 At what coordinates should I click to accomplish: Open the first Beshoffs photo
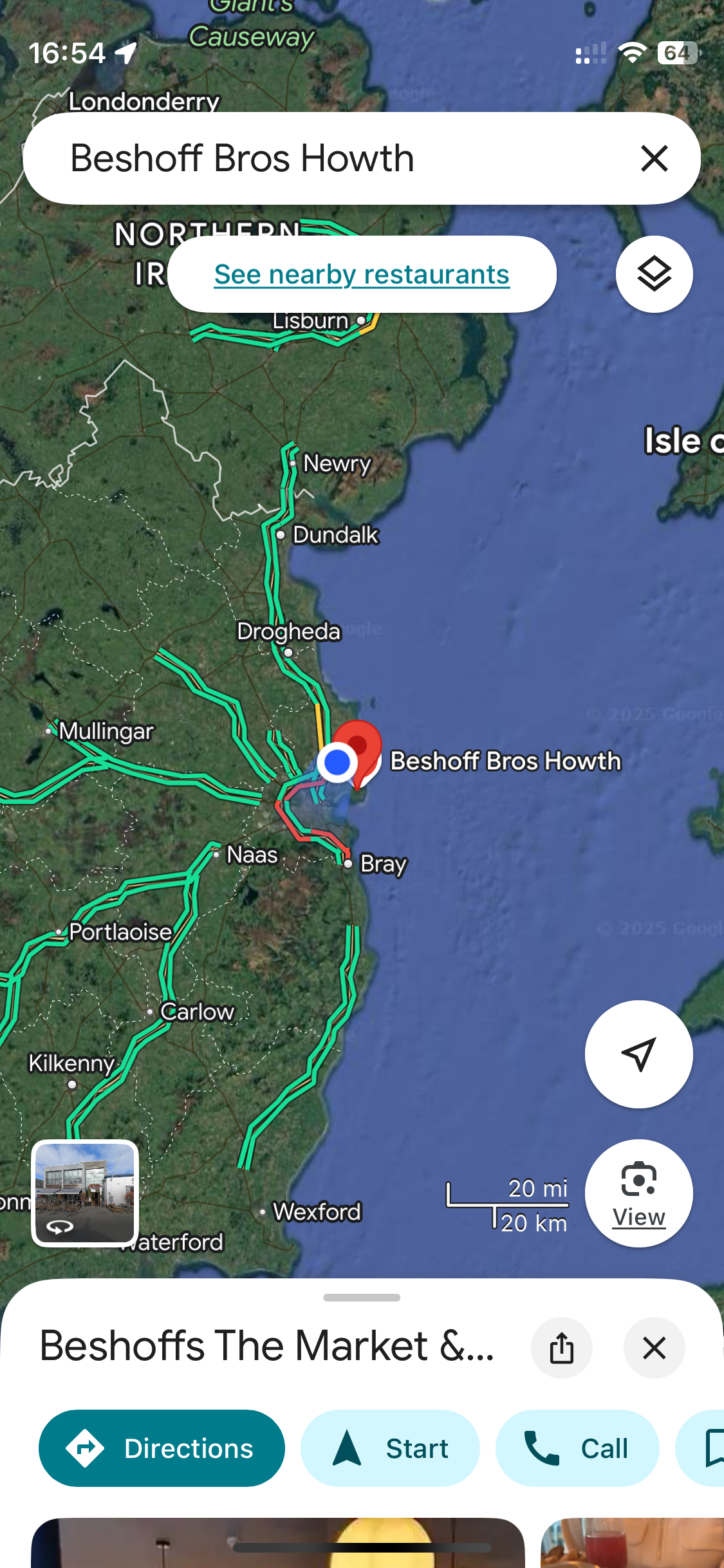[x=277, y=1543]
